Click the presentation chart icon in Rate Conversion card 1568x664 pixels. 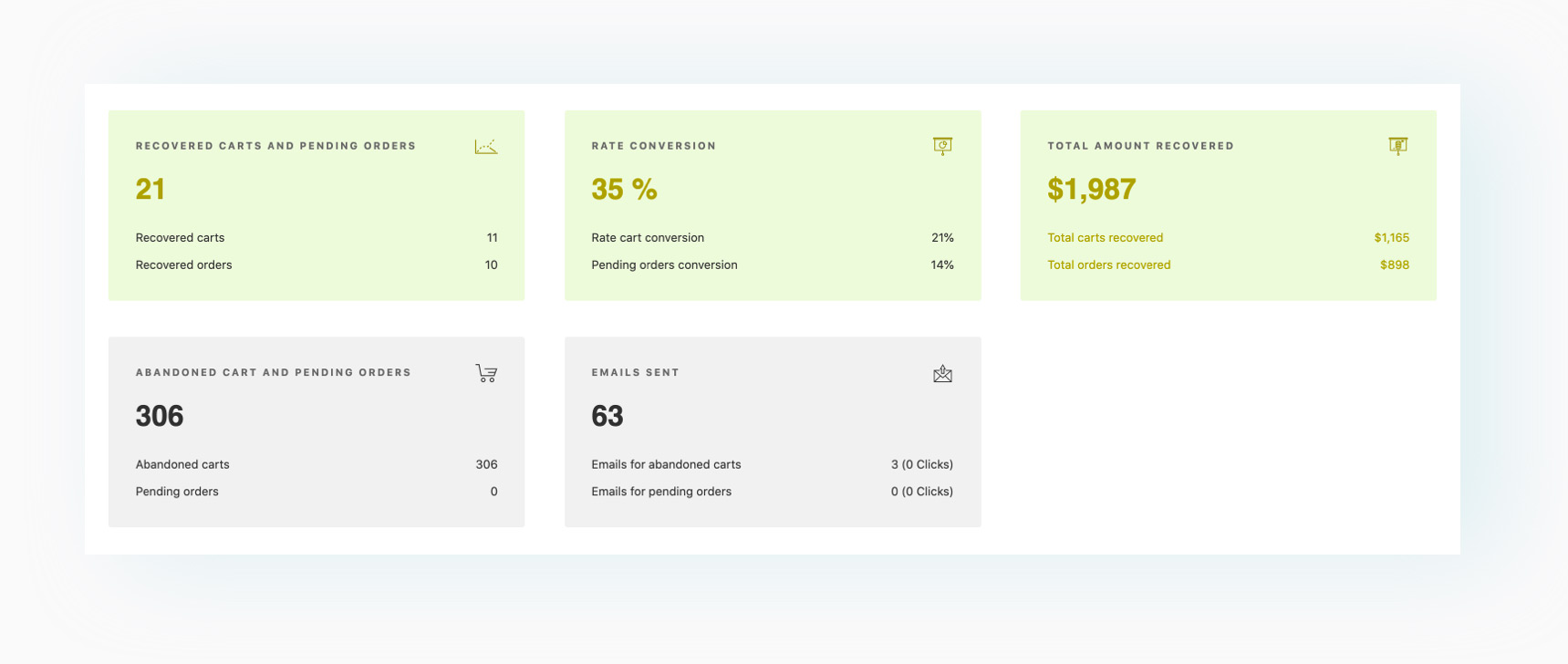(942, 146)
